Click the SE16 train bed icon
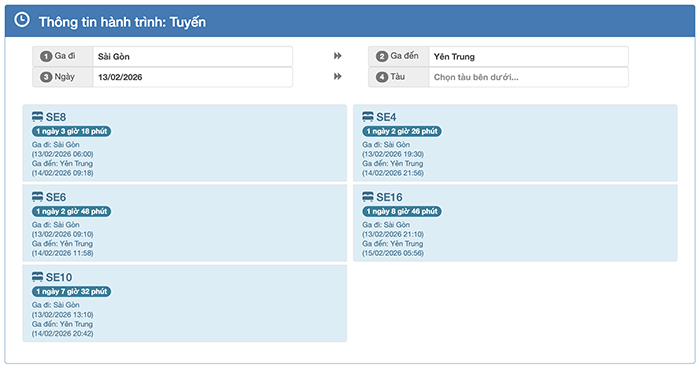Screen dimensions: 700x367 point(368,197)
